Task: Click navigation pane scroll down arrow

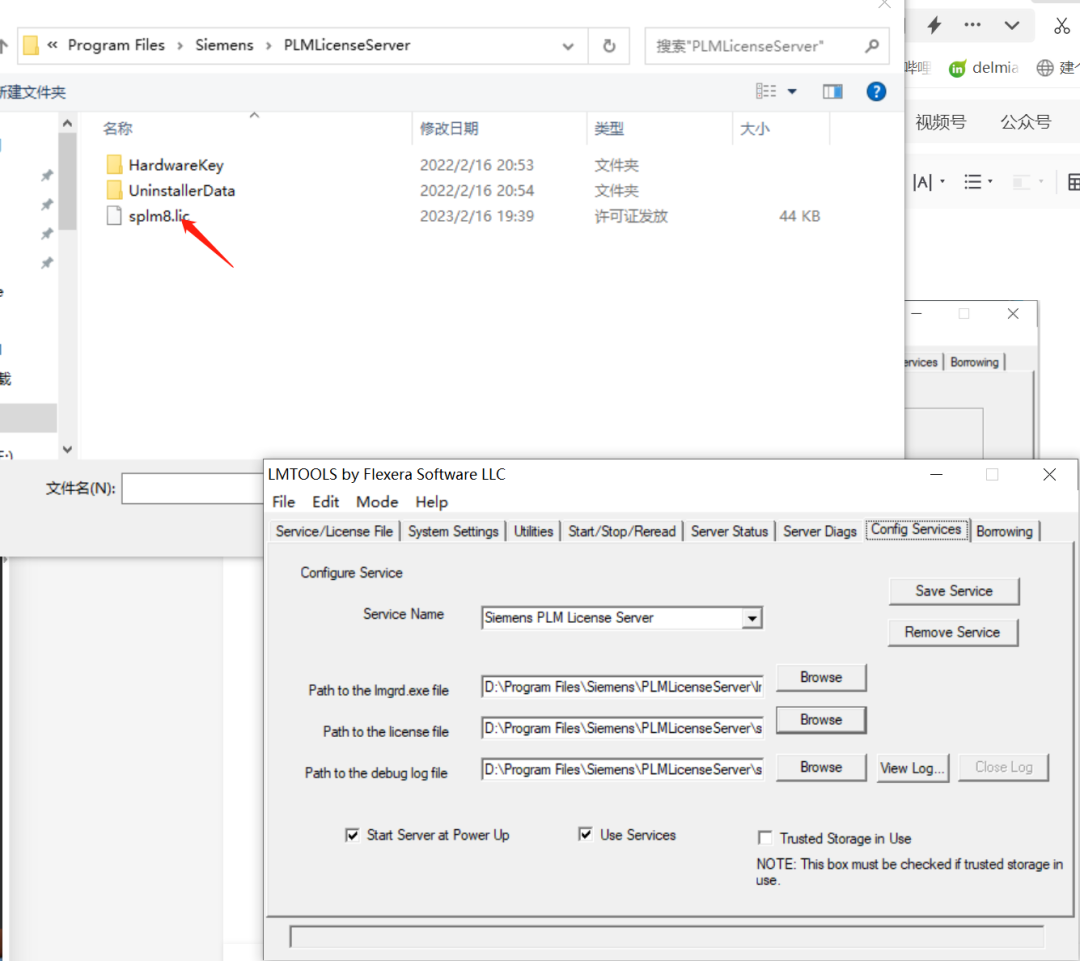Action: 67,449
